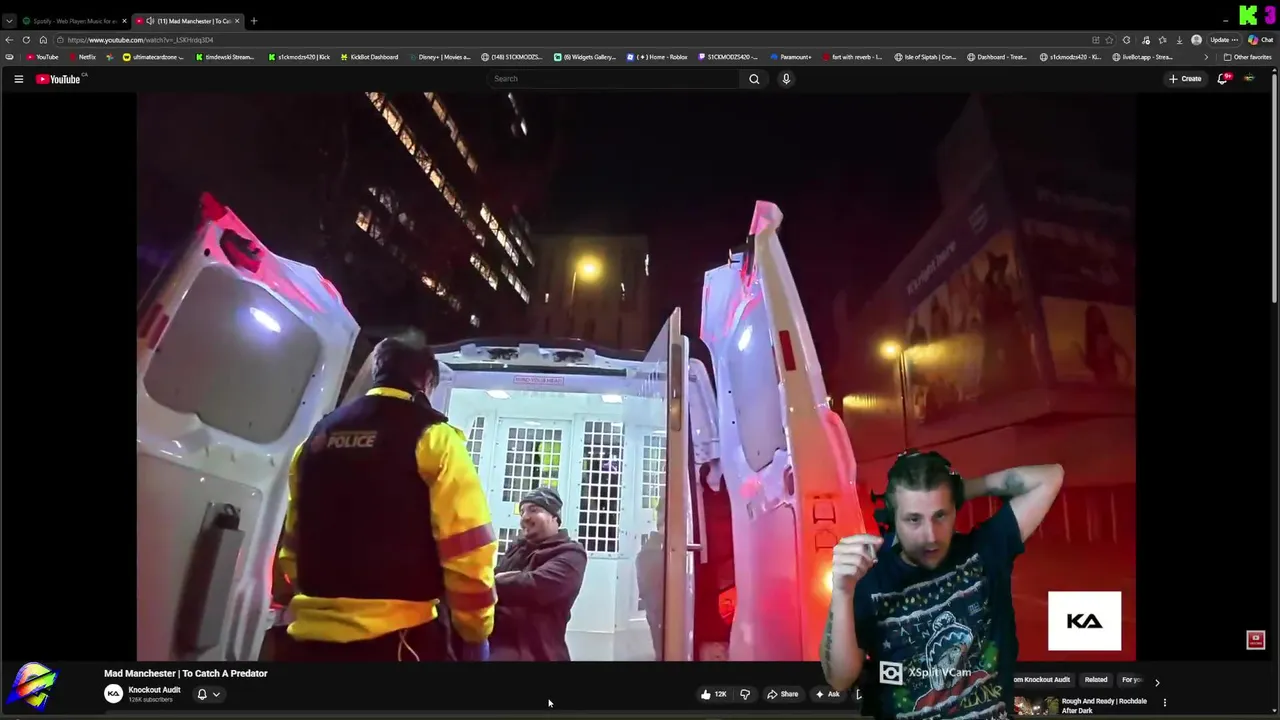
Task: Click the YouTube search magnifier button
Action: 754,79
